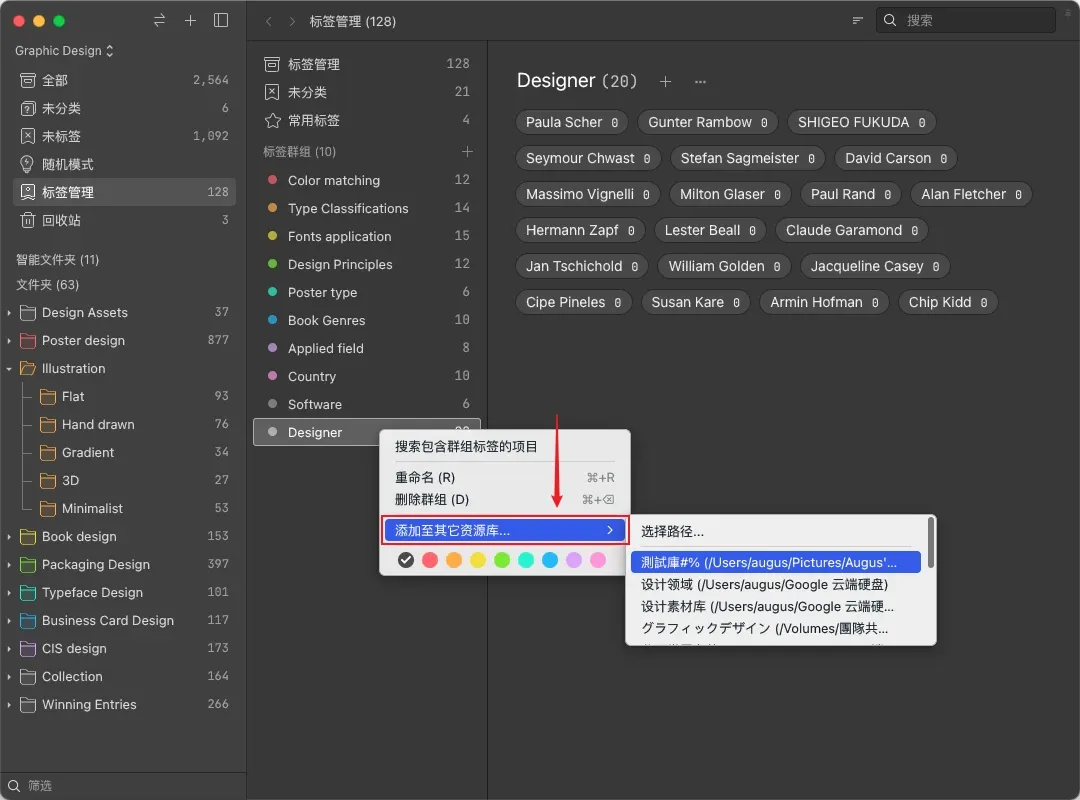The height and width of the screenshot is (800, 1080).
Task: Click the plus icon in the sidebar header
Action: point(190,21)
